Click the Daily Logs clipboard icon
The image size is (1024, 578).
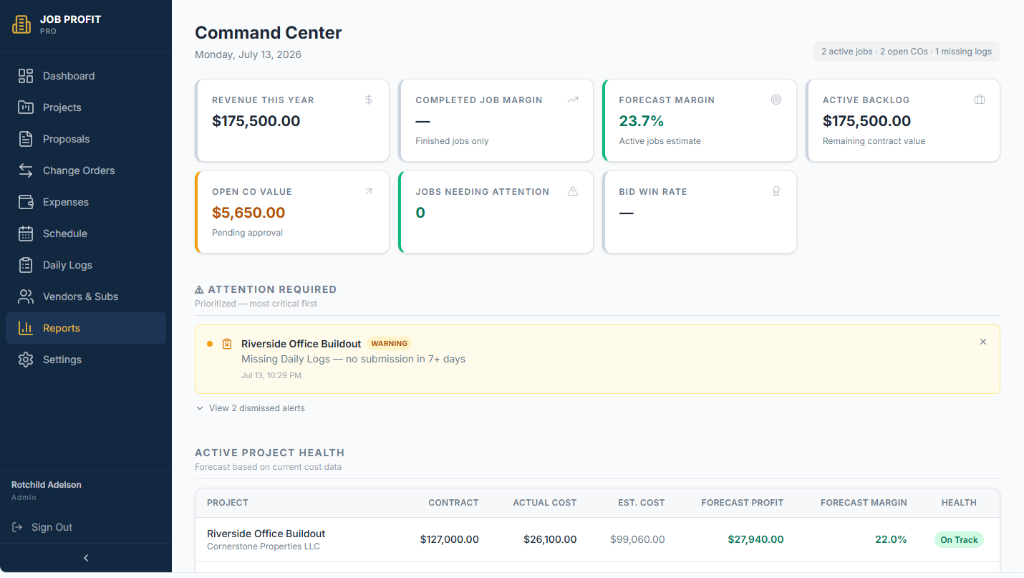pyautogui.click(x=25, y=265)
